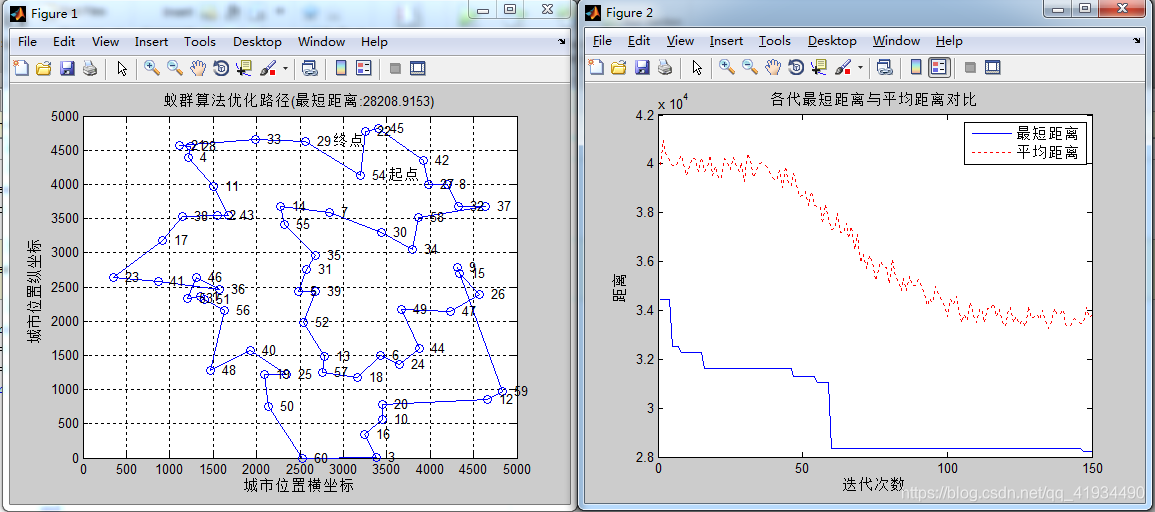Insert Colorbar in Figure 2
The height and width of the screenshot is (512, 1155).
(x=916, y=68)
